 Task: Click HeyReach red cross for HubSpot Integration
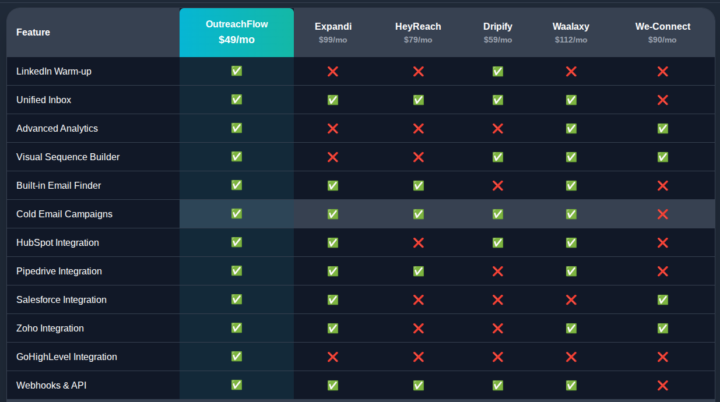pos(418,243)
